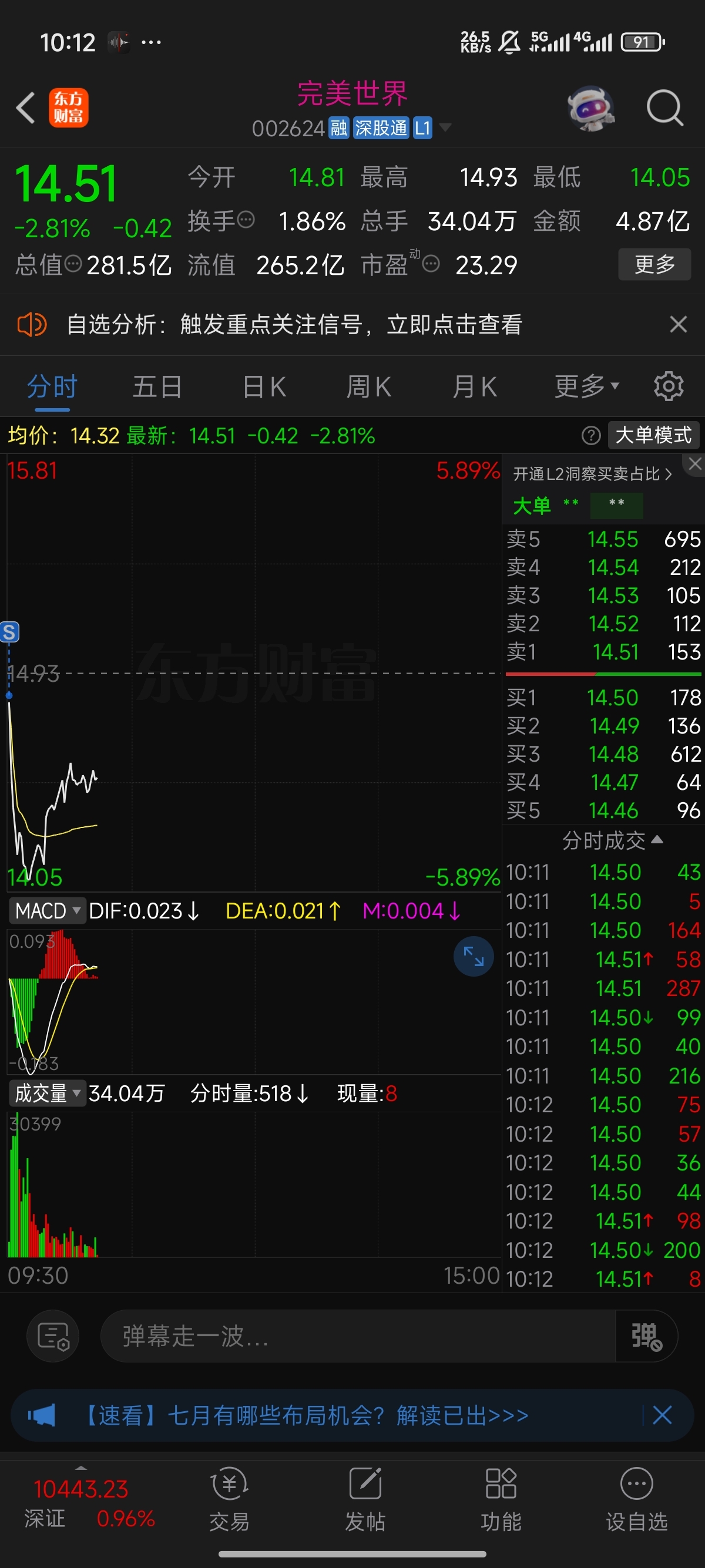Open the 东方财富 logo icon

(x=68, y=107)
